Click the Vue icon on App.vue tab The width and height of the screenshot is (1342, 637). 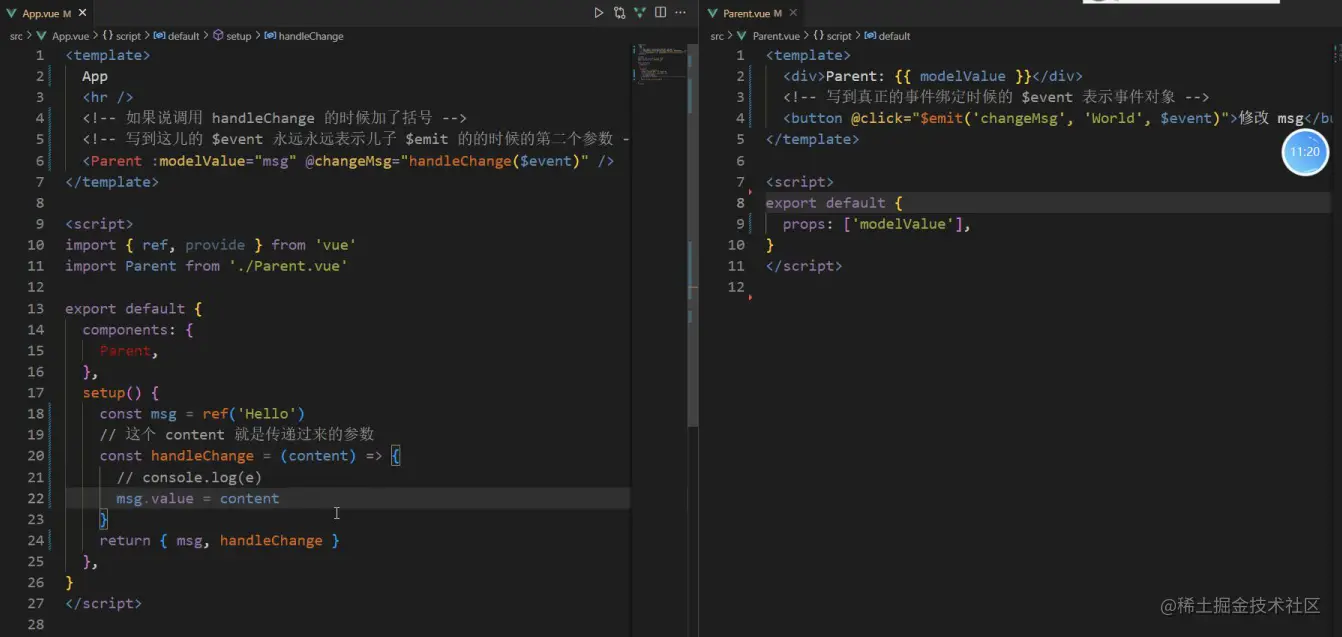click(x=12, y=14)
